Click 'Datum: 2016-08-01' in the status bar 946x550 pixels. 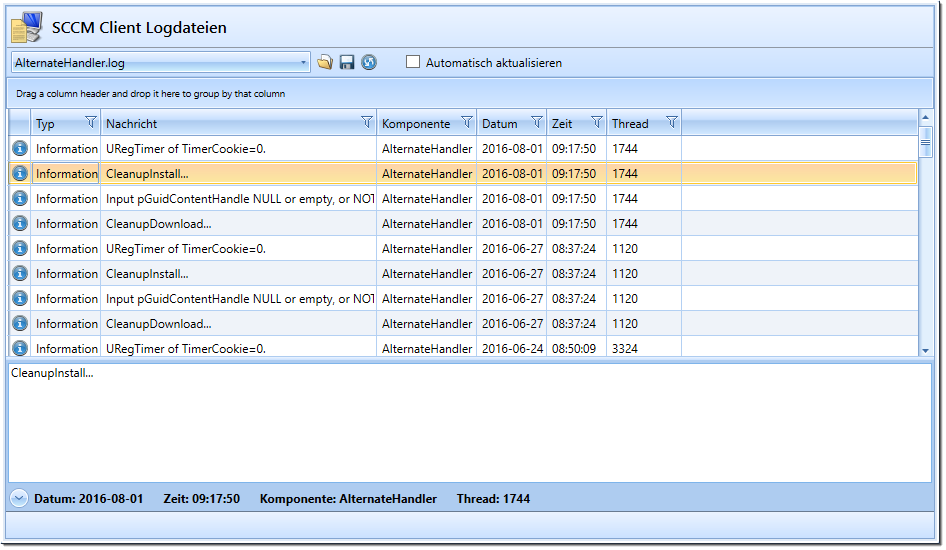click(89, 499)
